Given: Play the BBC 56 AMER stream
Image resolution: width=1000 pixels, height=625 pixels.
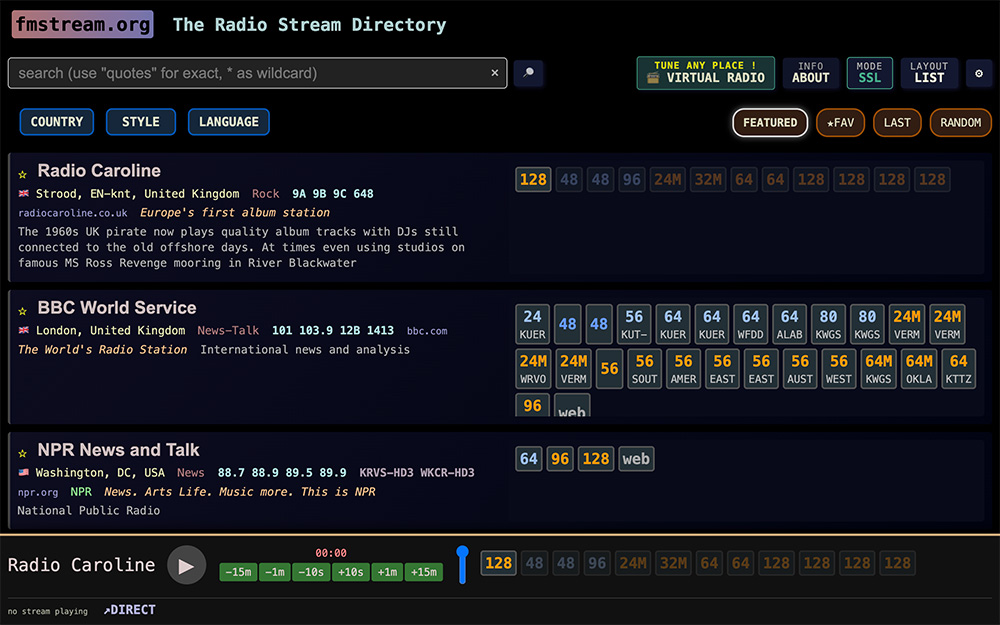Looking at the screenshot, I should (683, 369).
